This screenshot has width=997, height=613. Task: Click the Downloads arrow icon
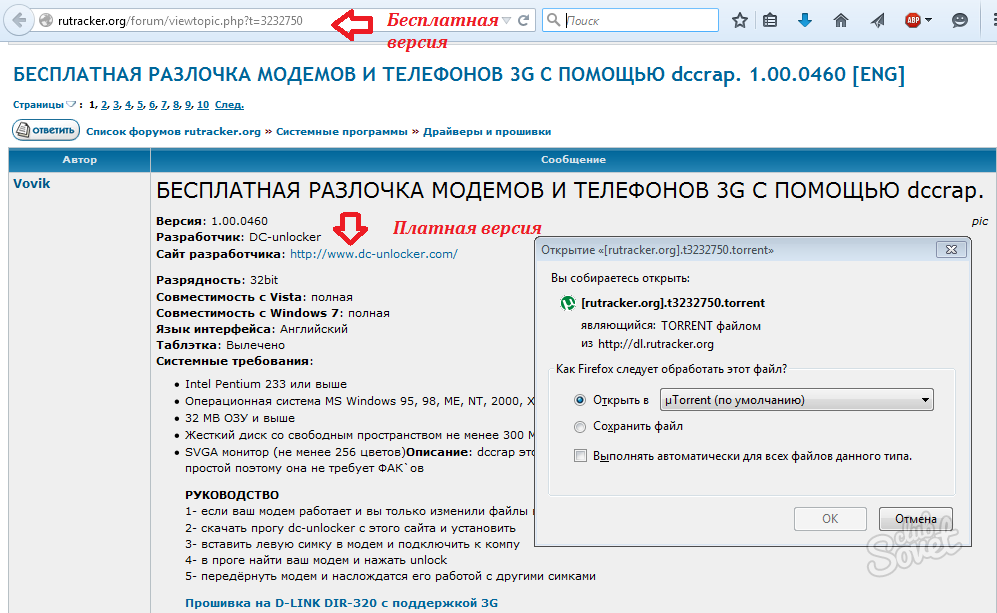point(805,18)
